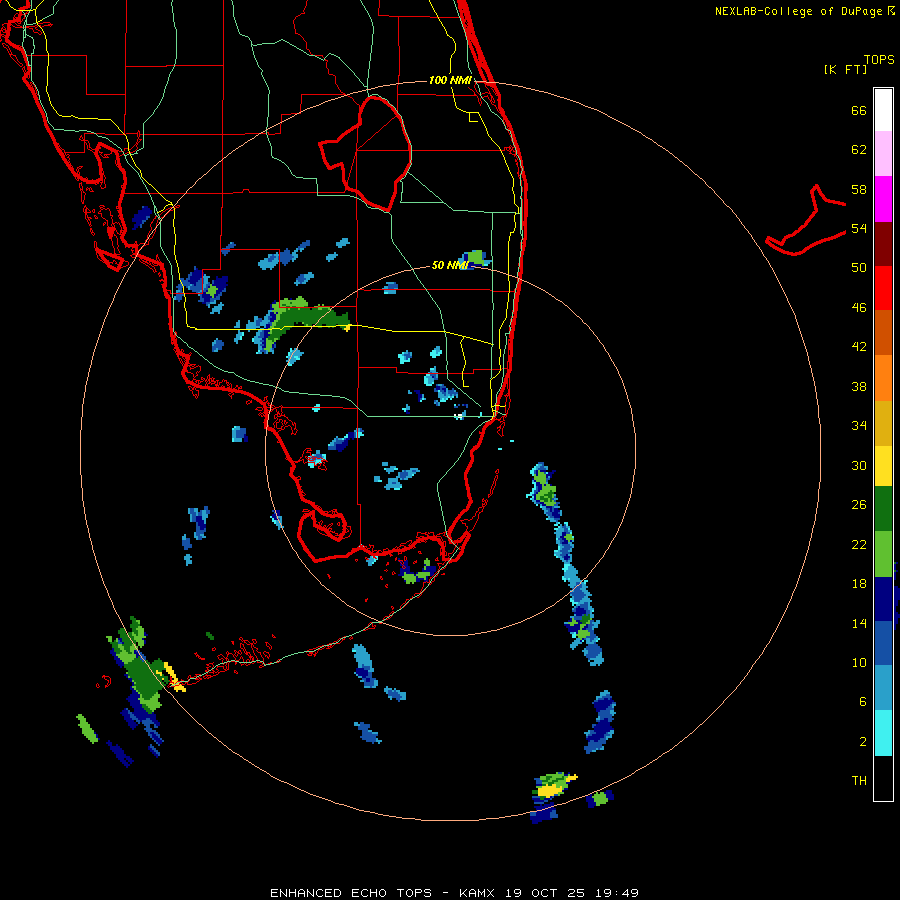
Task: Select the bright red legend swatch
Action: 883,288
